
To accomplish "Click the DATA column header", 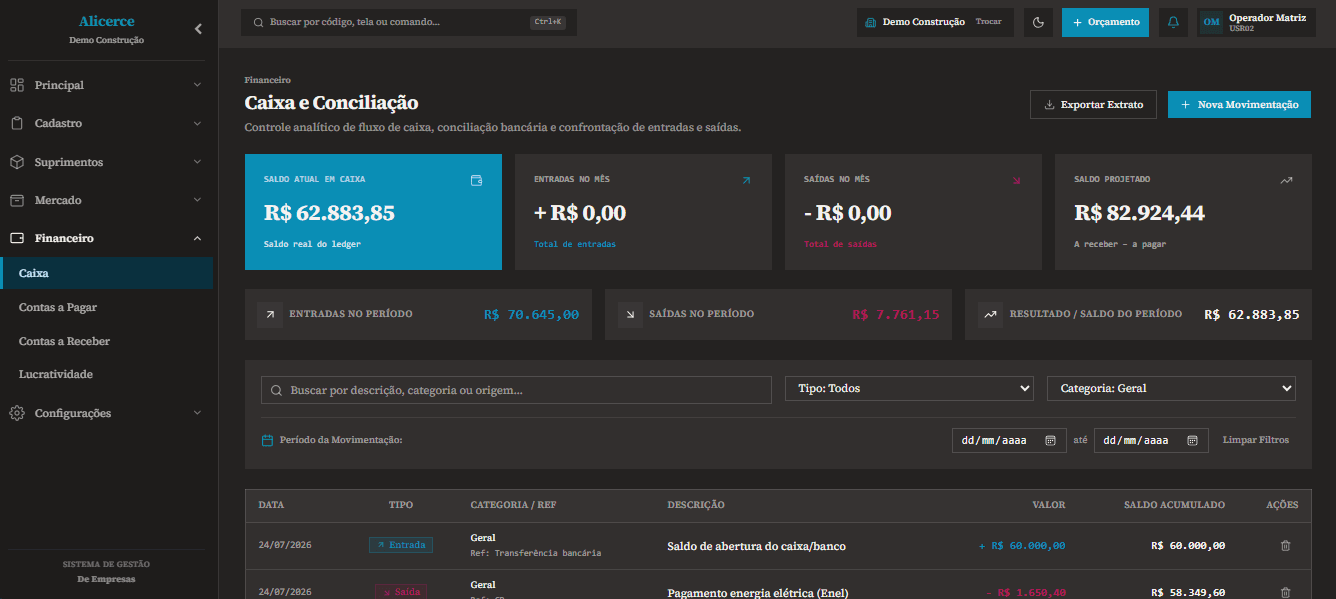I will [271, 505].
